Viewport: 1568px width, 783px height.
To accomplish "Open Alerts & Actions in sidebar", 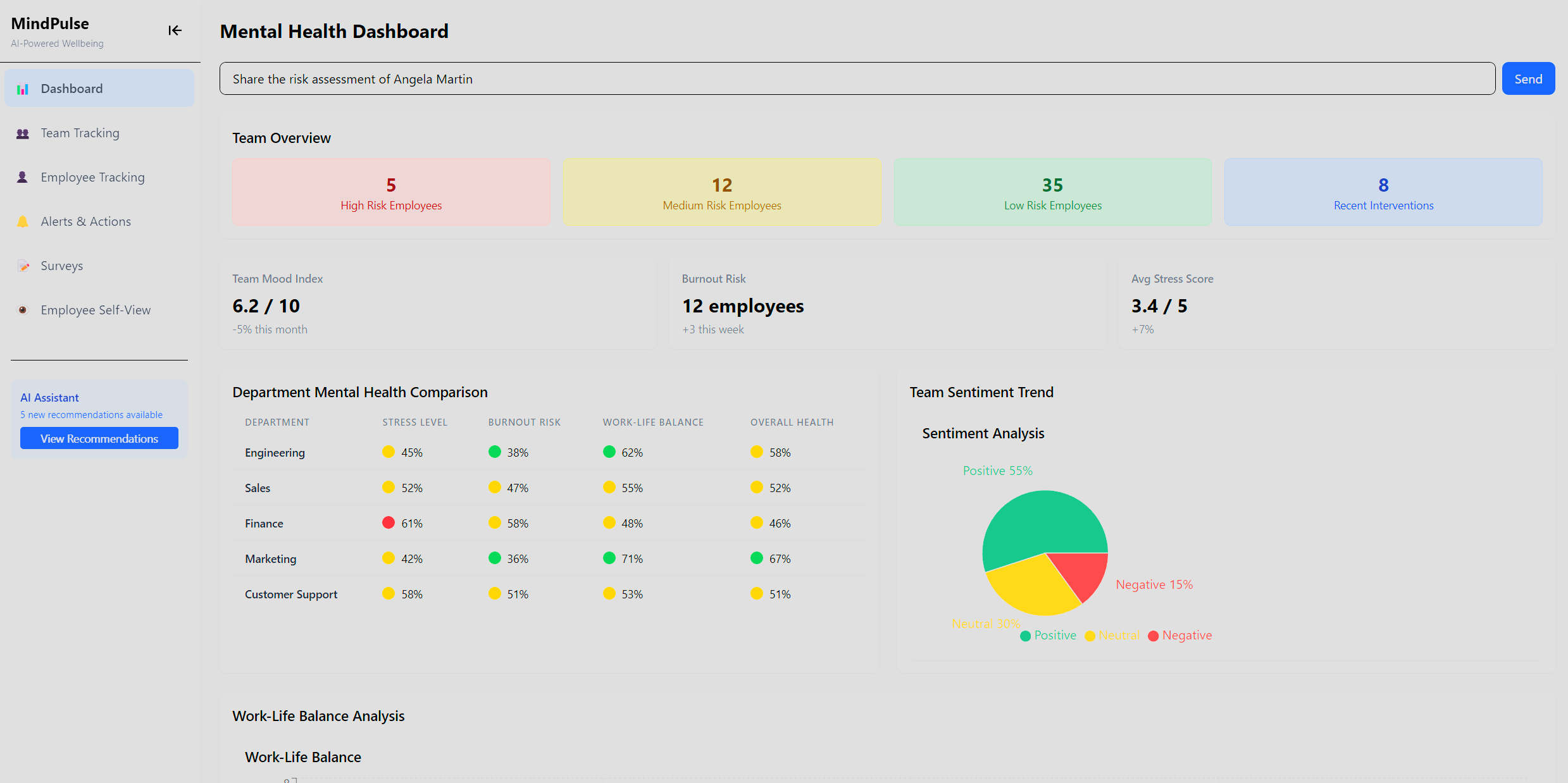I will coord(85,222).
